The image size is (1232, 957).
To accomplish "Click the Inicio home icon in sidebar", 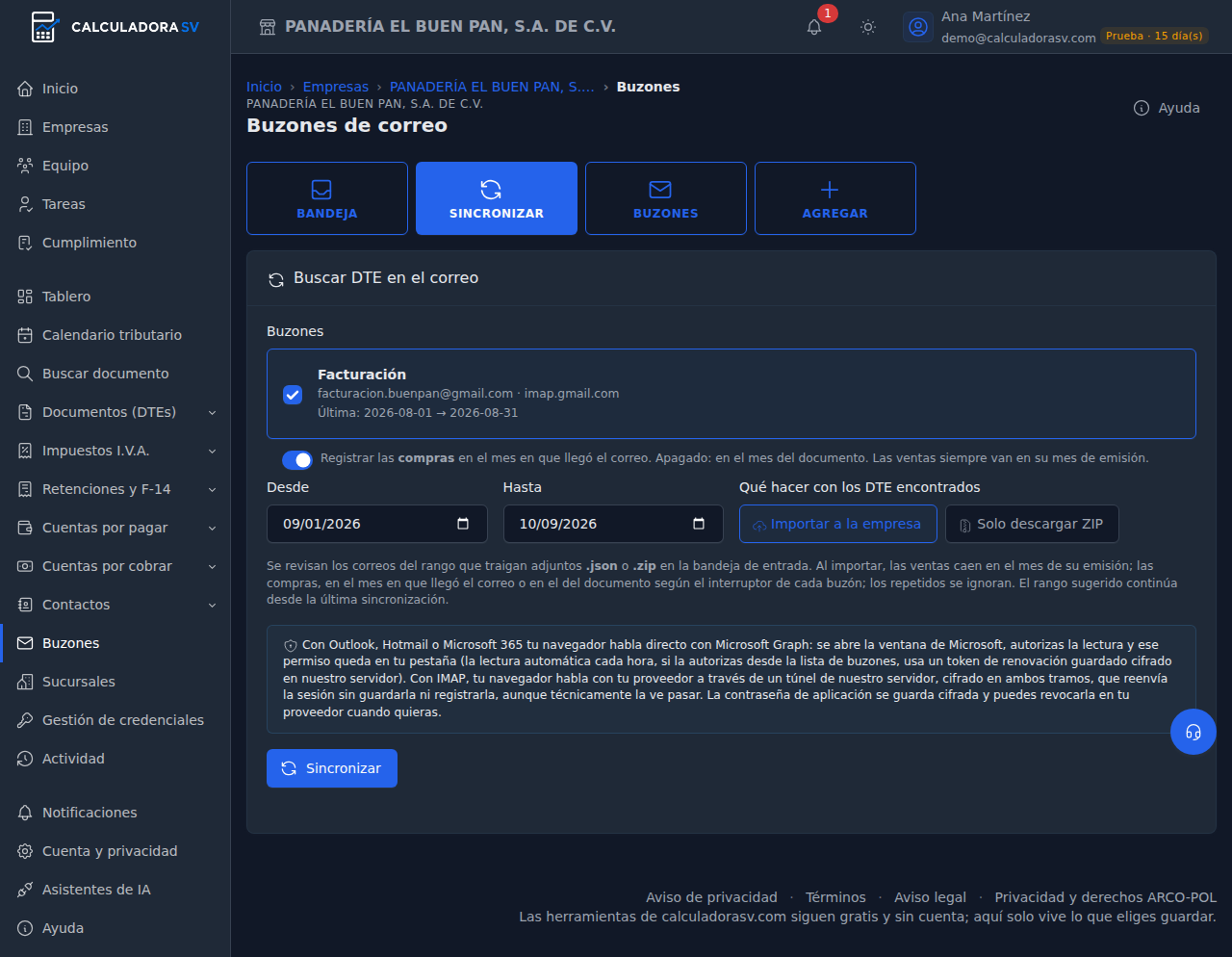I will 25,89.
